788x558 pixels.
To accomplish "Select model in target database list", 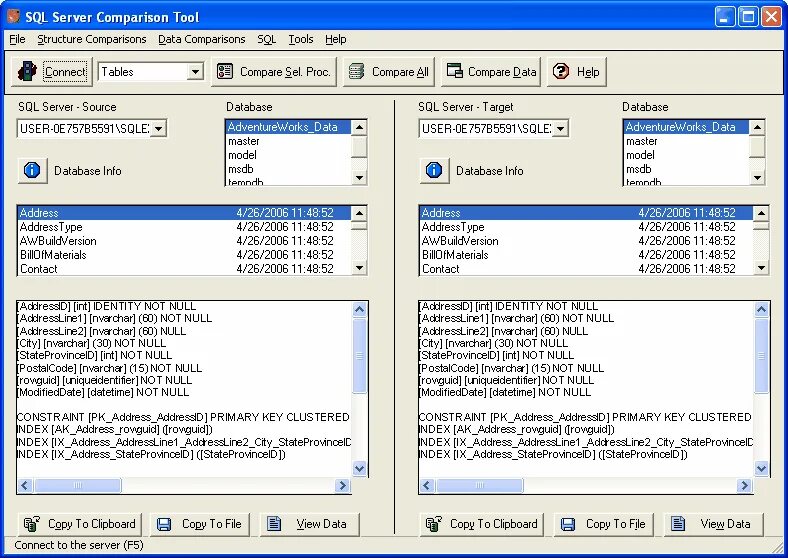I will (686, 155).
